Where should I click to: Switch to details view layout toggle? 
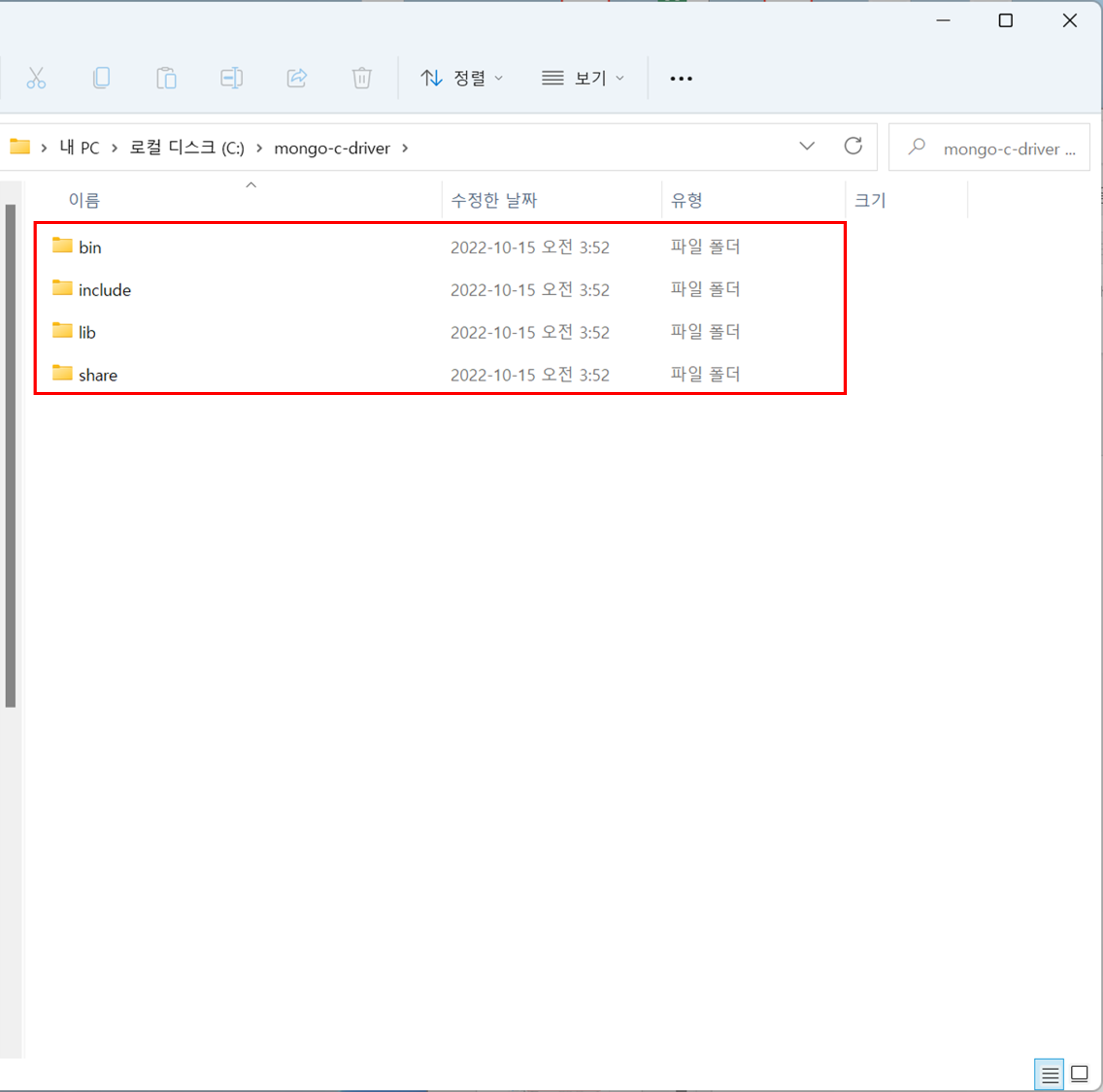pos(1049,1075)
